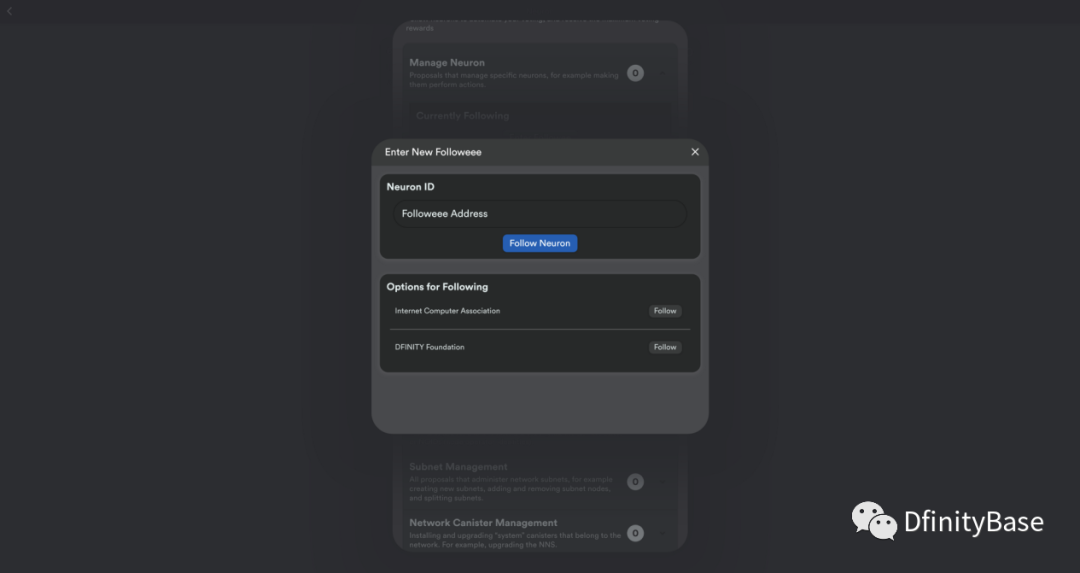This screenshot has height=573, width=1080.
Task: Open the Subnet Management topic
Action: (539, 481)
